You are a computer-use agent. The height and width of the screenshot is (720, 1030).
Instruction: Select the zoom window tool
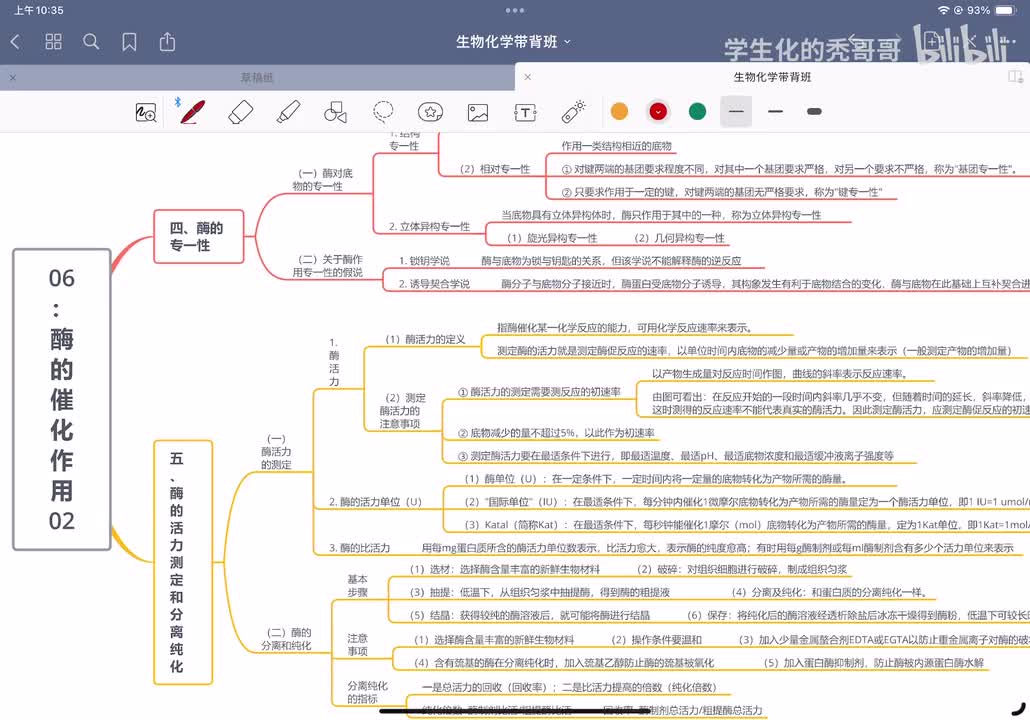tap(145, 112)
